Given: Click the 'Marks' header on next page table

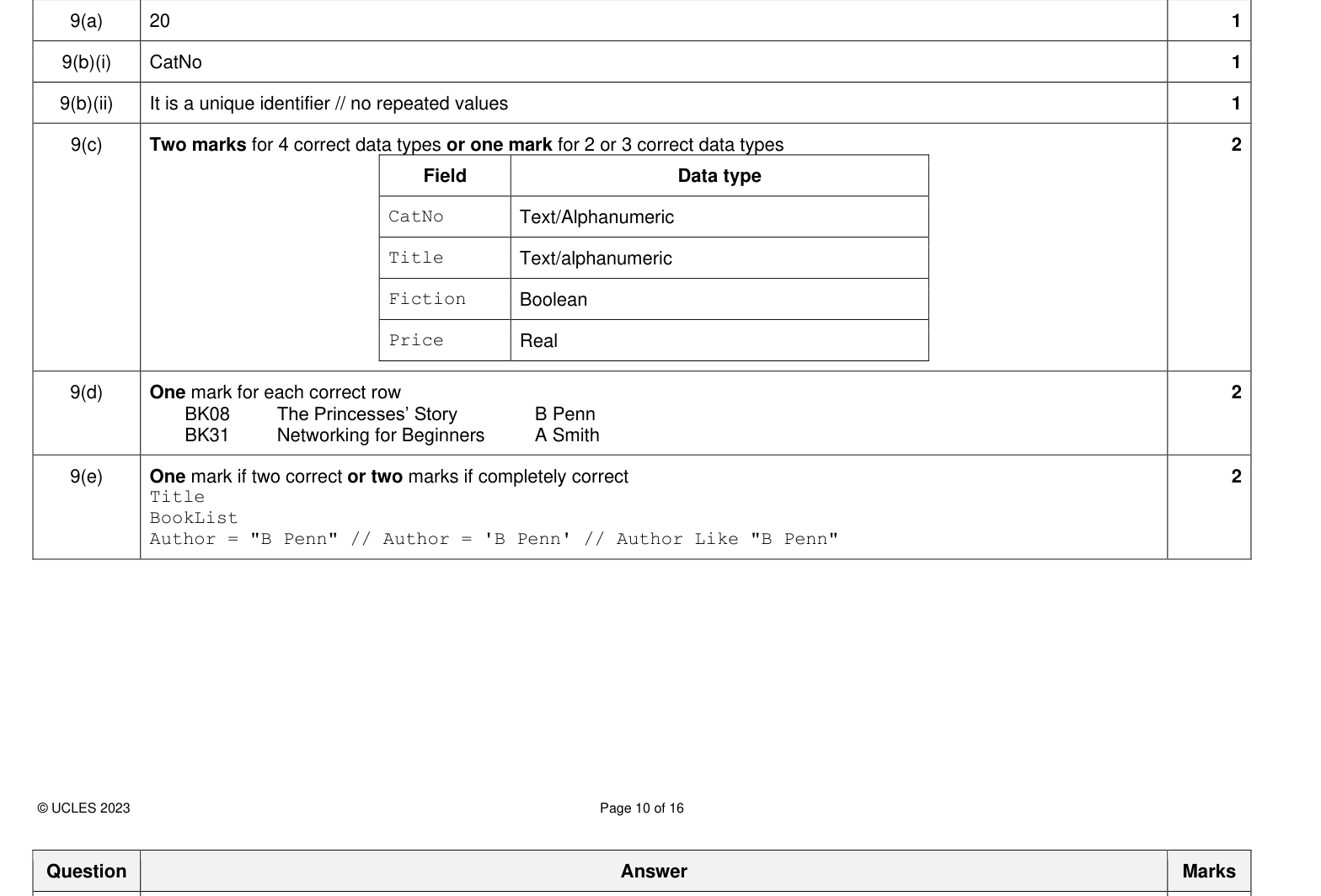Looking at the screenshot, I should (1209, 872).
